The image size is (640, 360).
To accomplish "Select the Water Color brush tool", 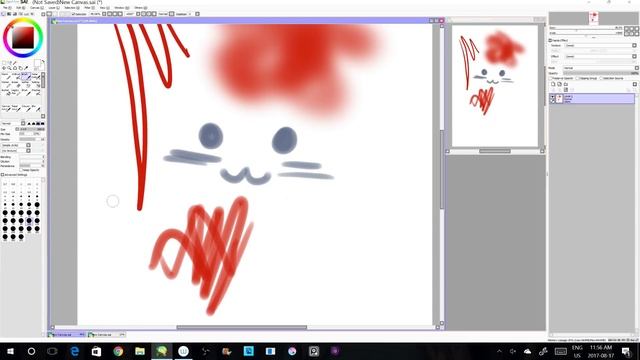I will pos(36,76).
